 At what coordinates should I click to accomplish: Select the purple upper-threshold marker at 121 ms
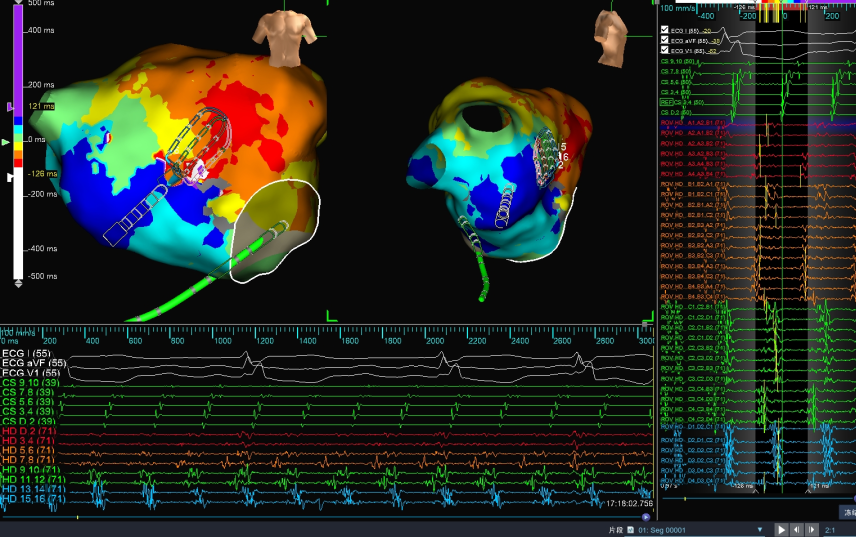tap(10, 107)
